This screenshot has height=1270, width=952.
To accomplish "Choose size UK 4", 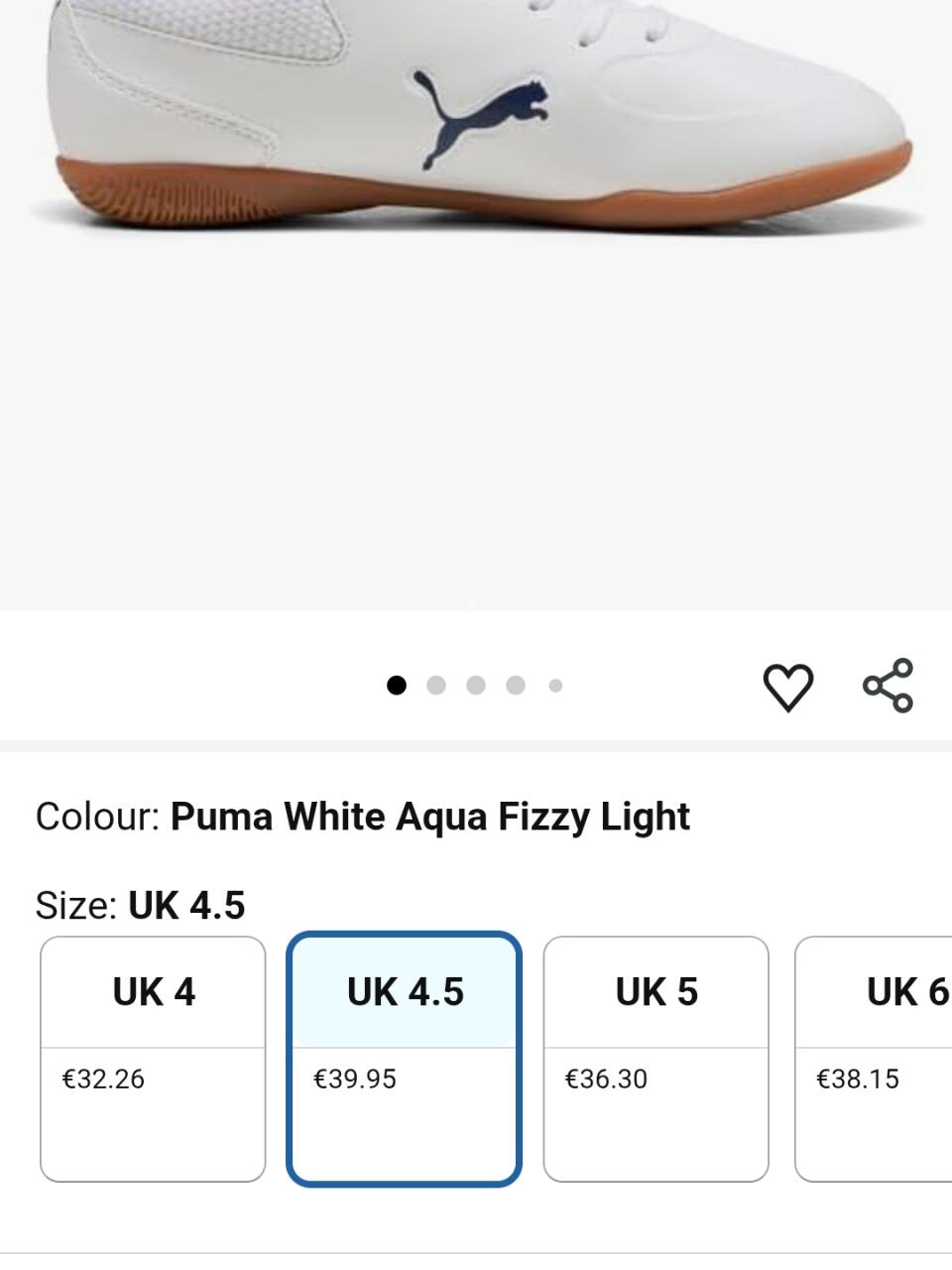I will click(x=154, y=992).
